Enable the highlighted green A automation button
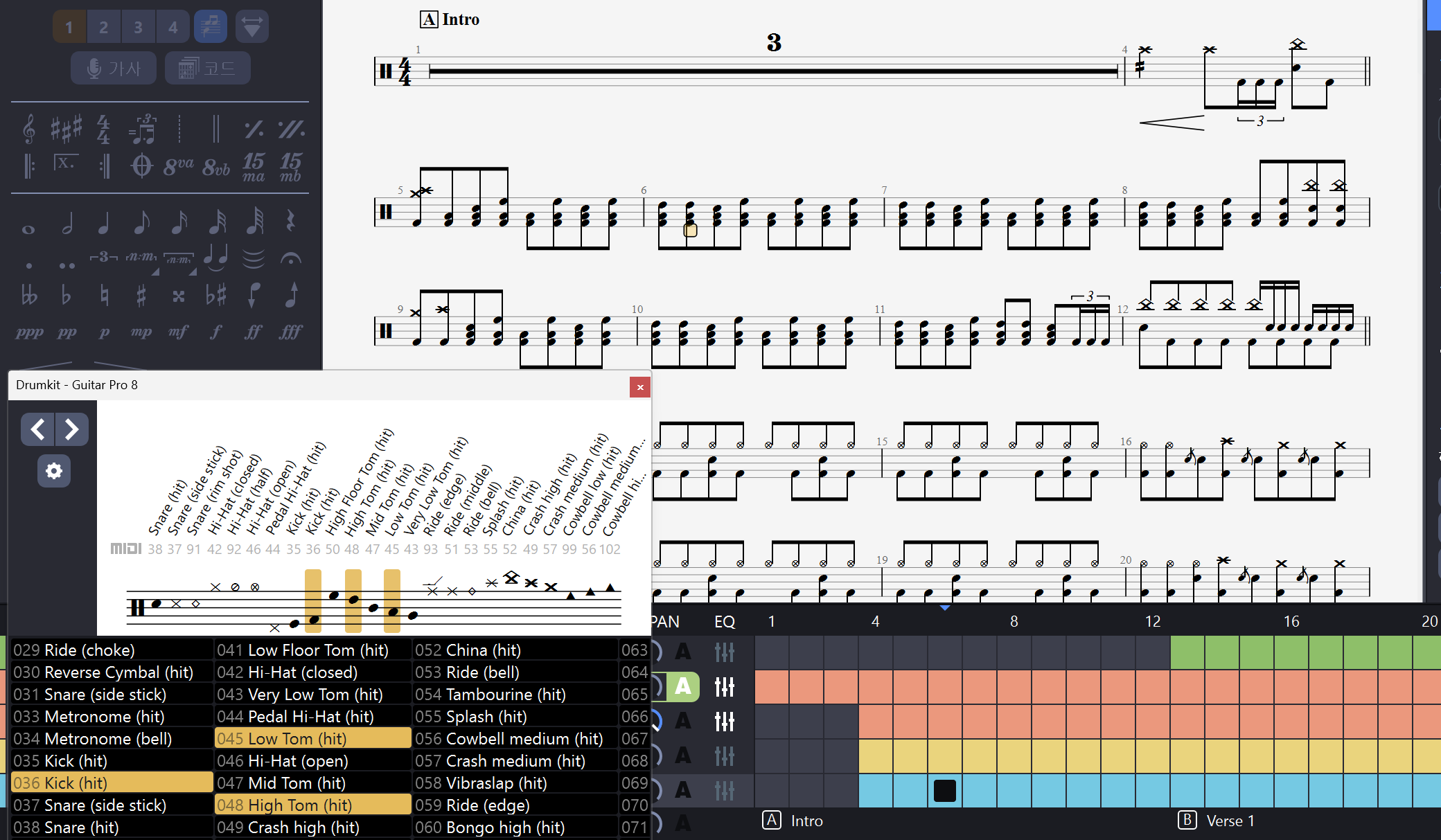 click(682, 686)
